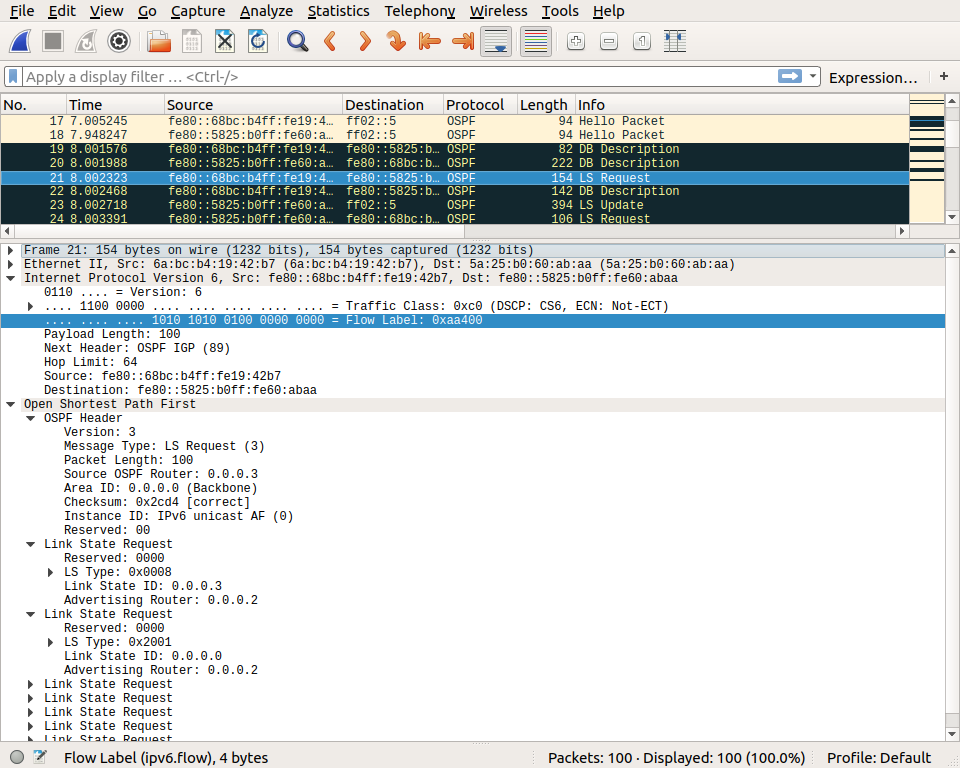Go forward in packet history
The image size is (960, 768).
(x=364, y=42)
